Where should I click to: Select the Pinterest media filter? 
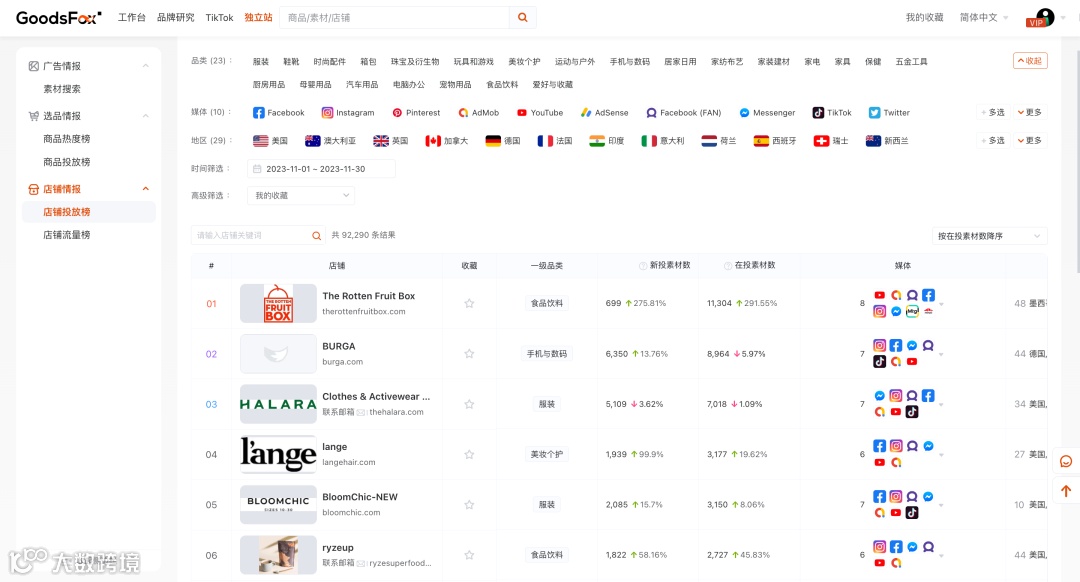pyautogui.click(x=416, y=113)
